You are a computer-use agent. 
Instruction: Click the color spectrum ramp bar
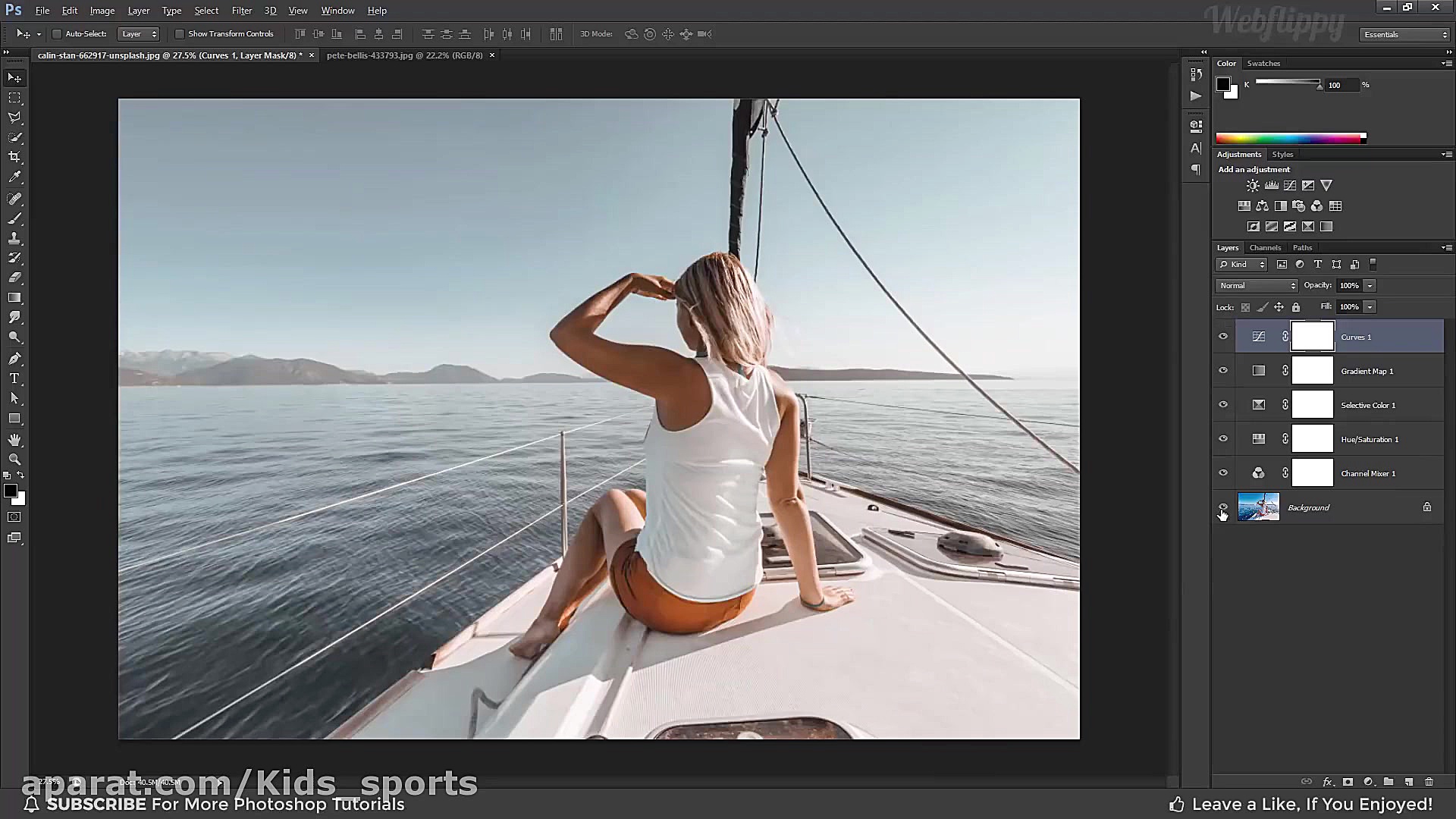[x=1289, y=138]
